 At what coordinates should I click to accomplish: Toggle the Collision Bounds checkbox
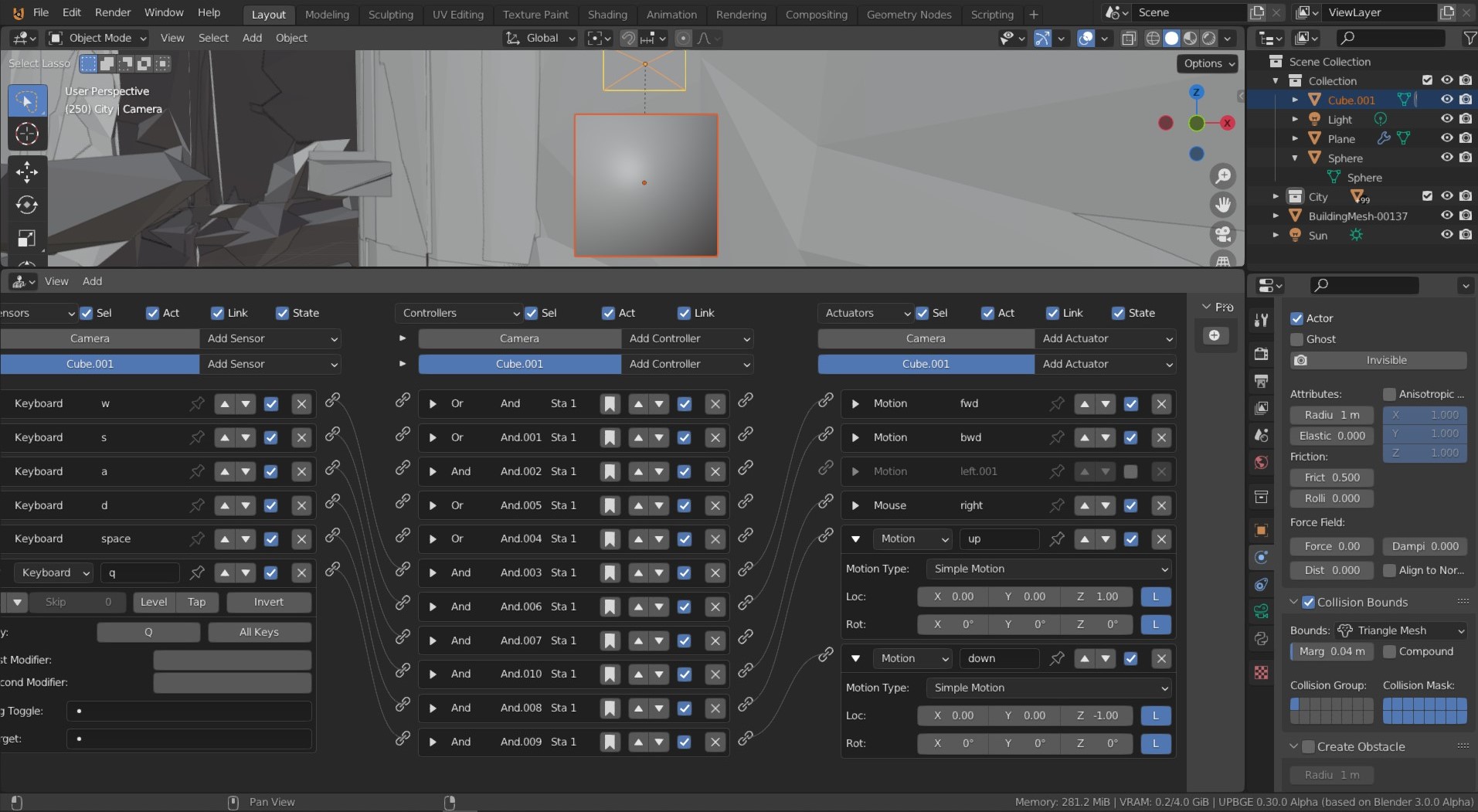(x=1309, y=602)
